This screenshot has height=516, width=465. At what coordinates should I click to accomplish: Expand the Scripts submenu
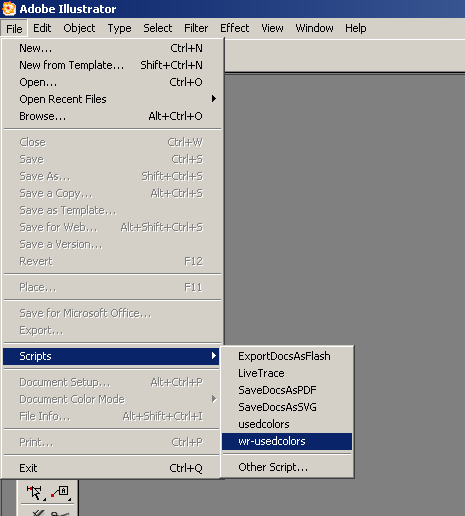(112, 356)
